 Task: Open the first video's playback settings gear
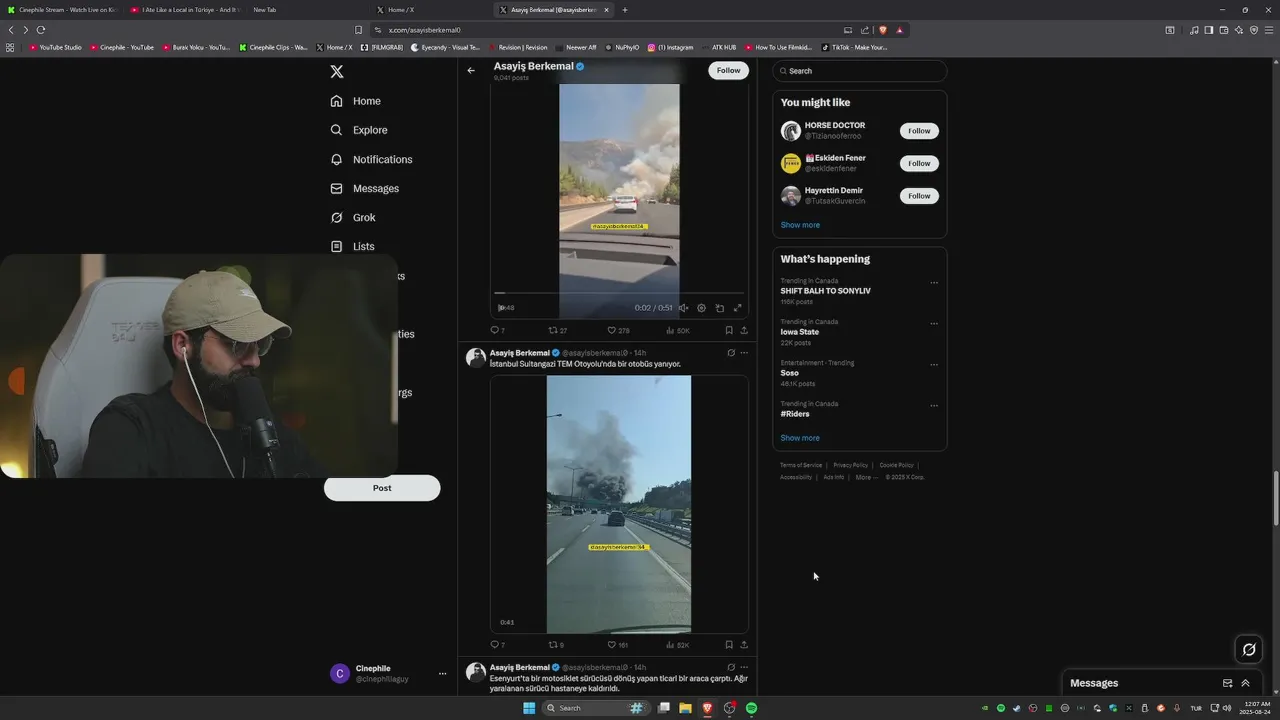701,308
